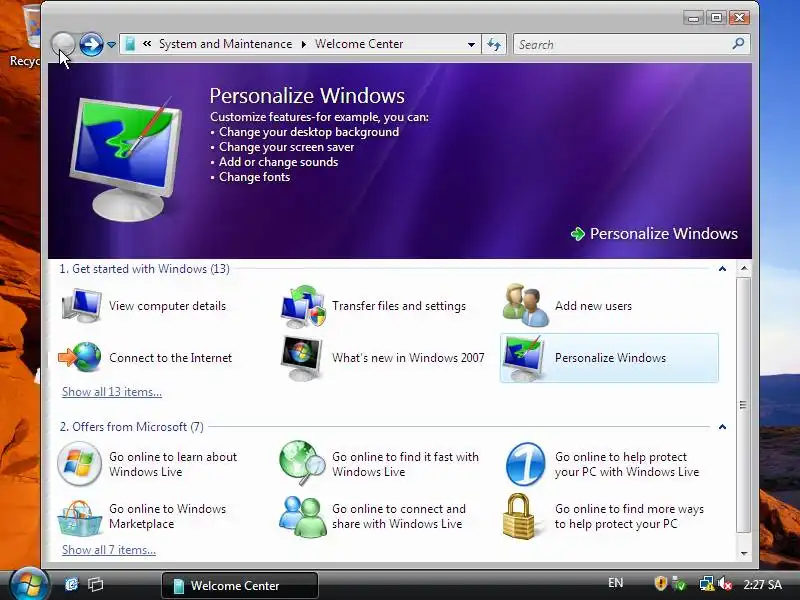800x600 pixels.
Task: Click the disabled Back navigation button
Action: click(63, 44)
